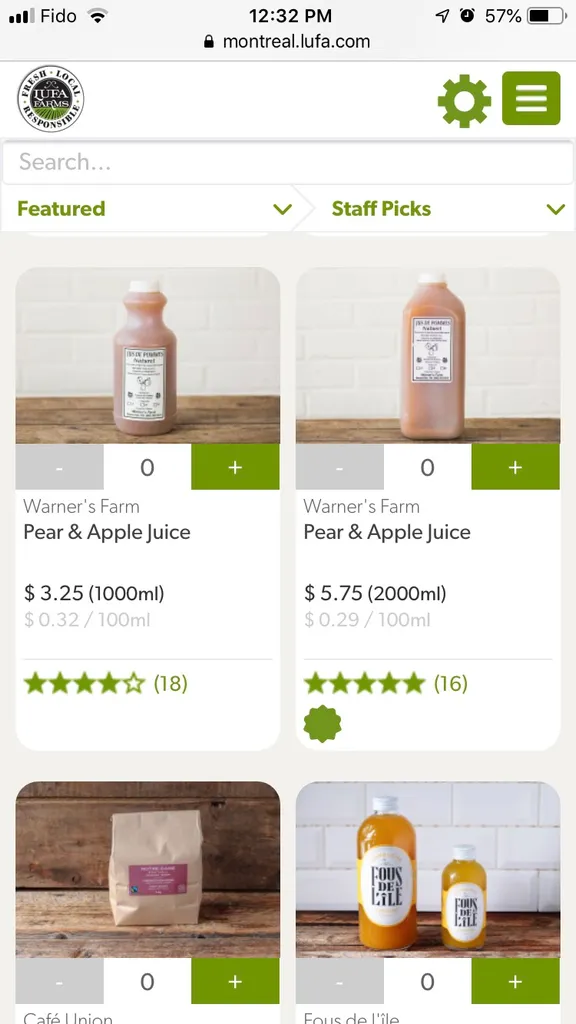576x1024 pixels.
Task: Select the Featured section header
Action: point(61,209)
